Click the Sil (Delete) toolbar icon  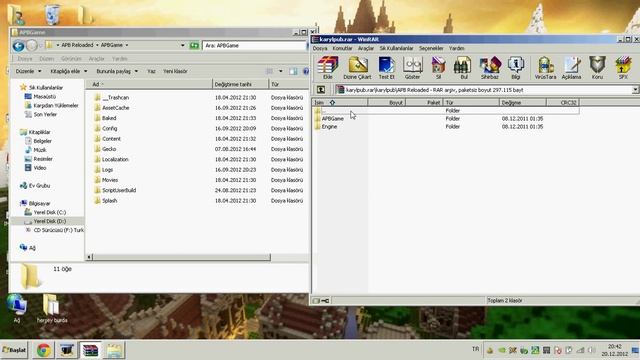[438, 67]
